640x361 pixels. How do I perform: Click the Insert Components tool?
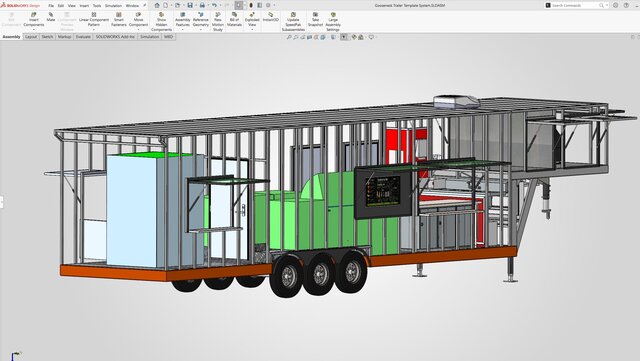tap(34, 20)
